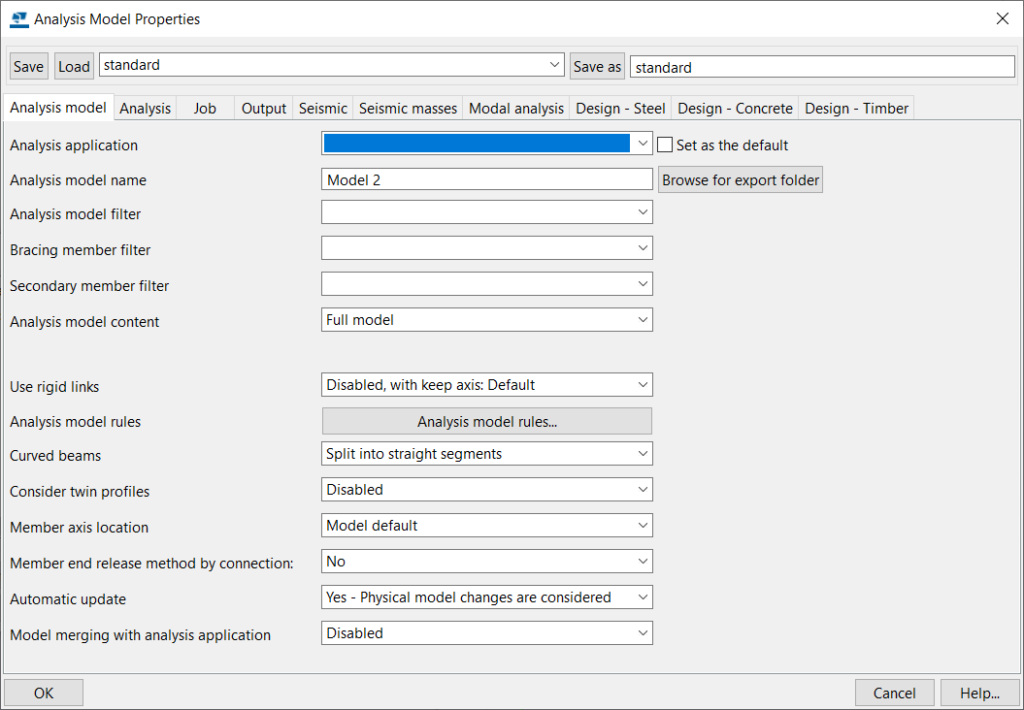Screen dimensions: 1024x710
Task: Expand the Use rigid links dropdown
Action: pyautogui.click(x=643, y=384)
